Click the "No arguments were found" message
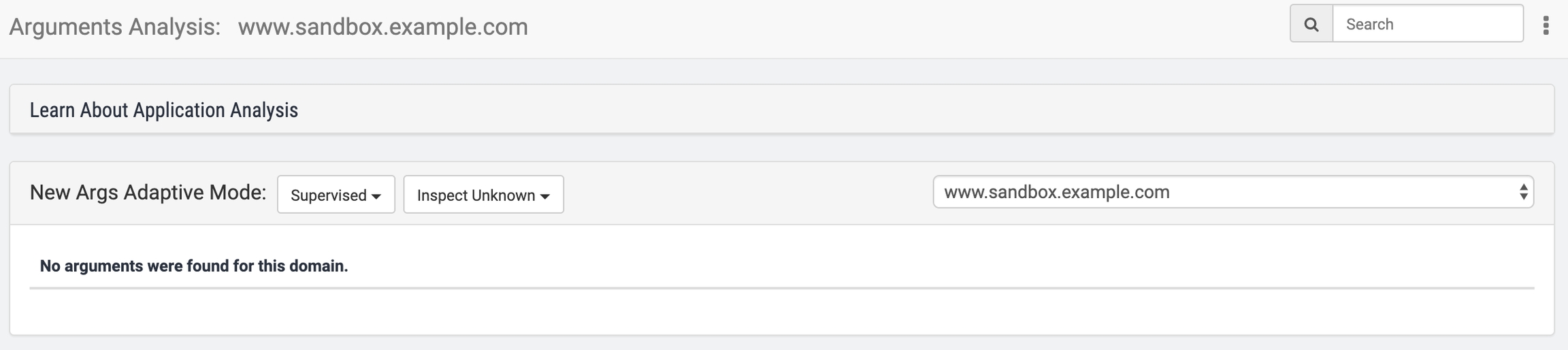This screenshot has height=350, width=1568. [x=194, y=266]
